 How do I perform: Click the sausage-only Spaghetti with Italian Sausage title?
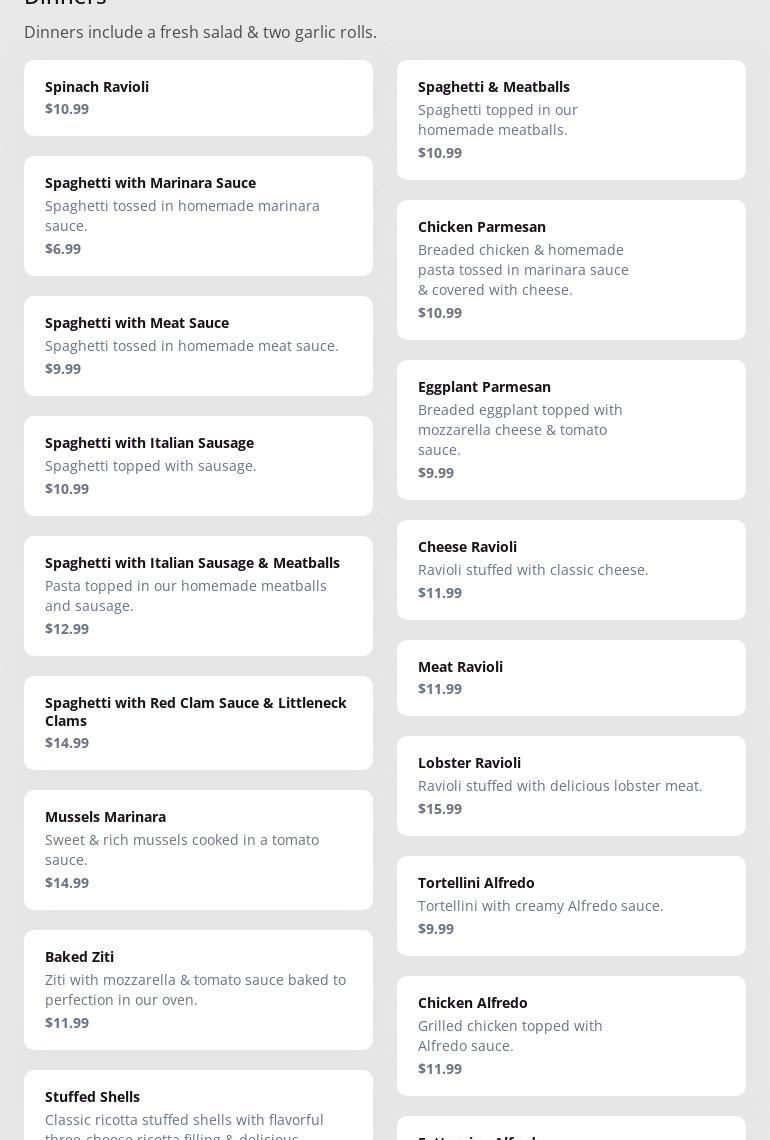coord(149,443)
